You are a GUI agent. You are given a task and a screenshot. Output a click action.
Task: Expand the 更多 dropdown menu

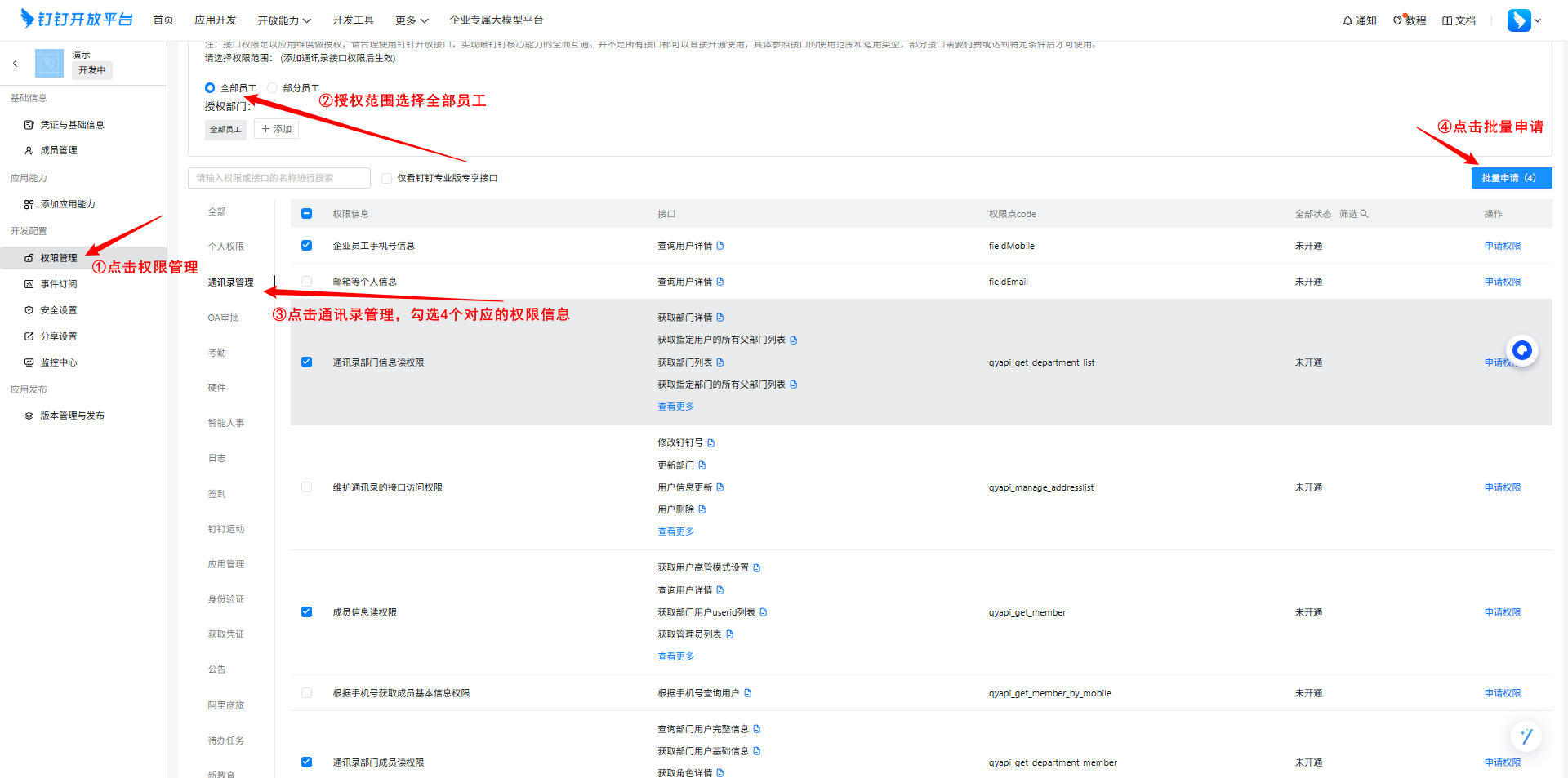[x=412, y=20]
